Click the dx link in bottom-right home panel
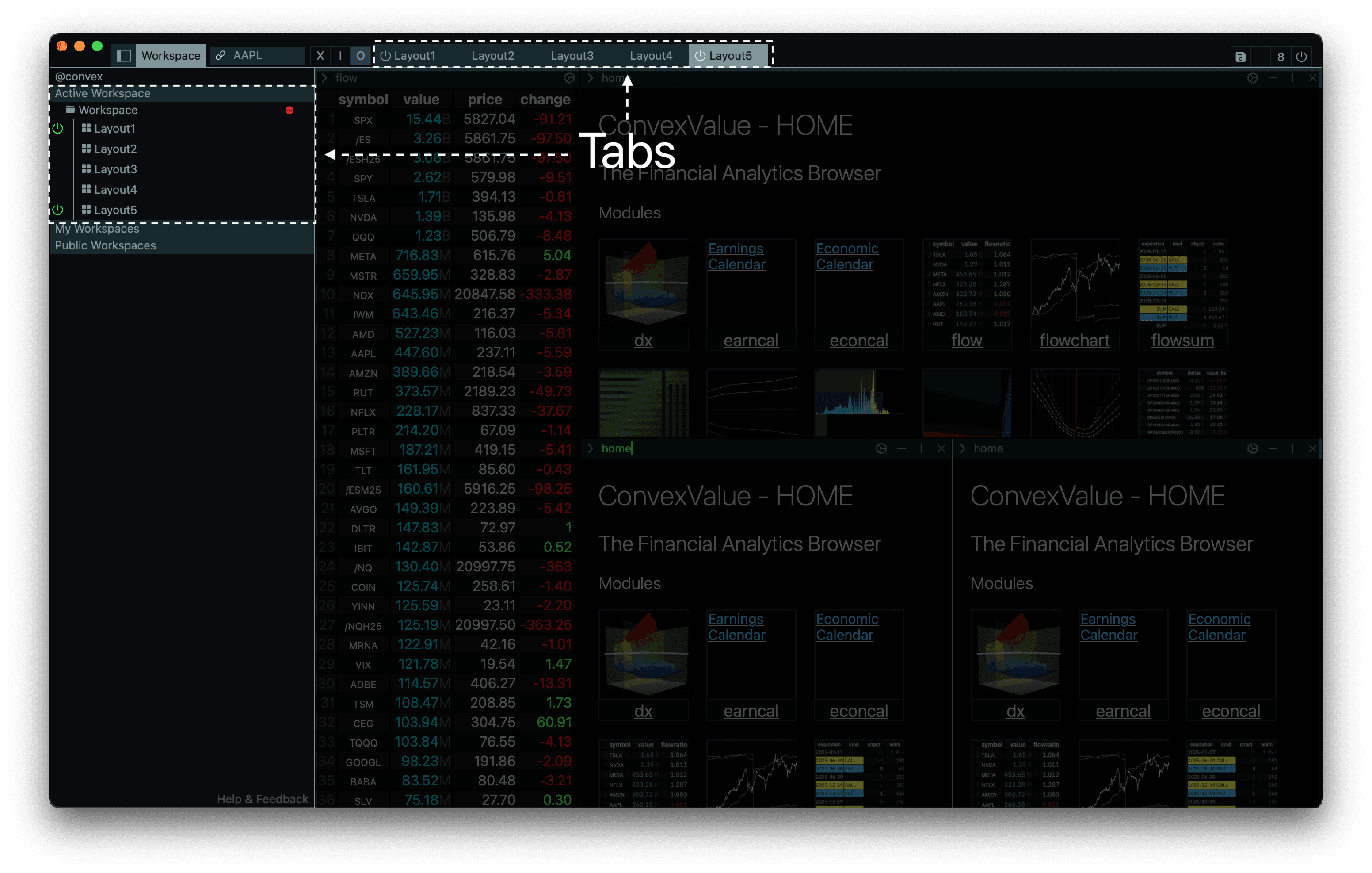The width and height of the screenshot is (1372, 873). coord(1015,711)
